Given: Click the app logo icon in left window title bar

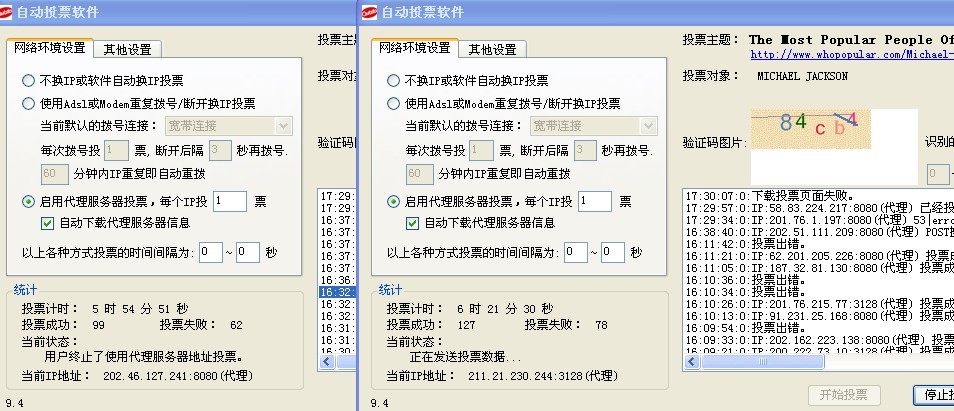Looking at the screenshot, I should coord(5,12).
